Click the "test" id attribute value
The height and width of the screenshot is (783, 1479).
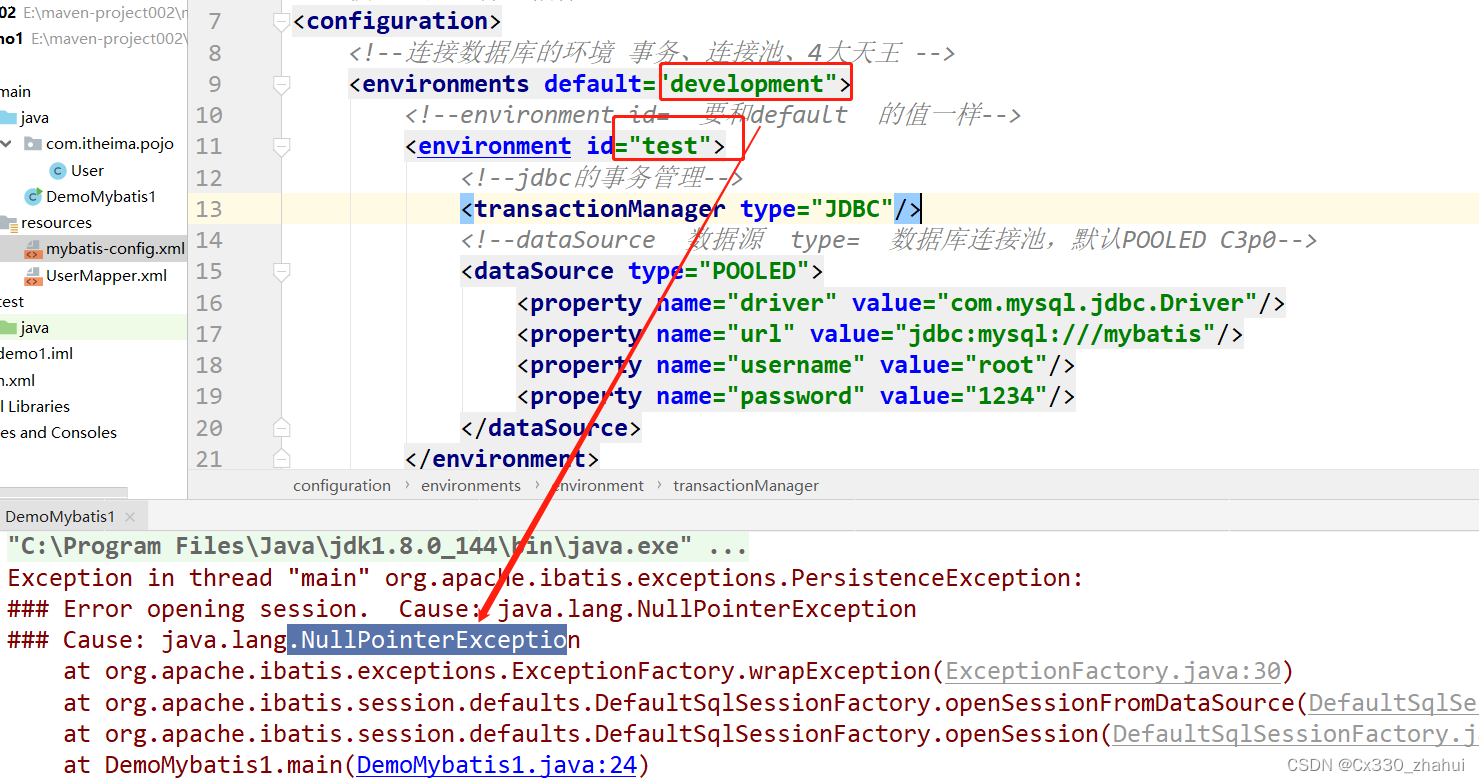click(x=669, y=147)
